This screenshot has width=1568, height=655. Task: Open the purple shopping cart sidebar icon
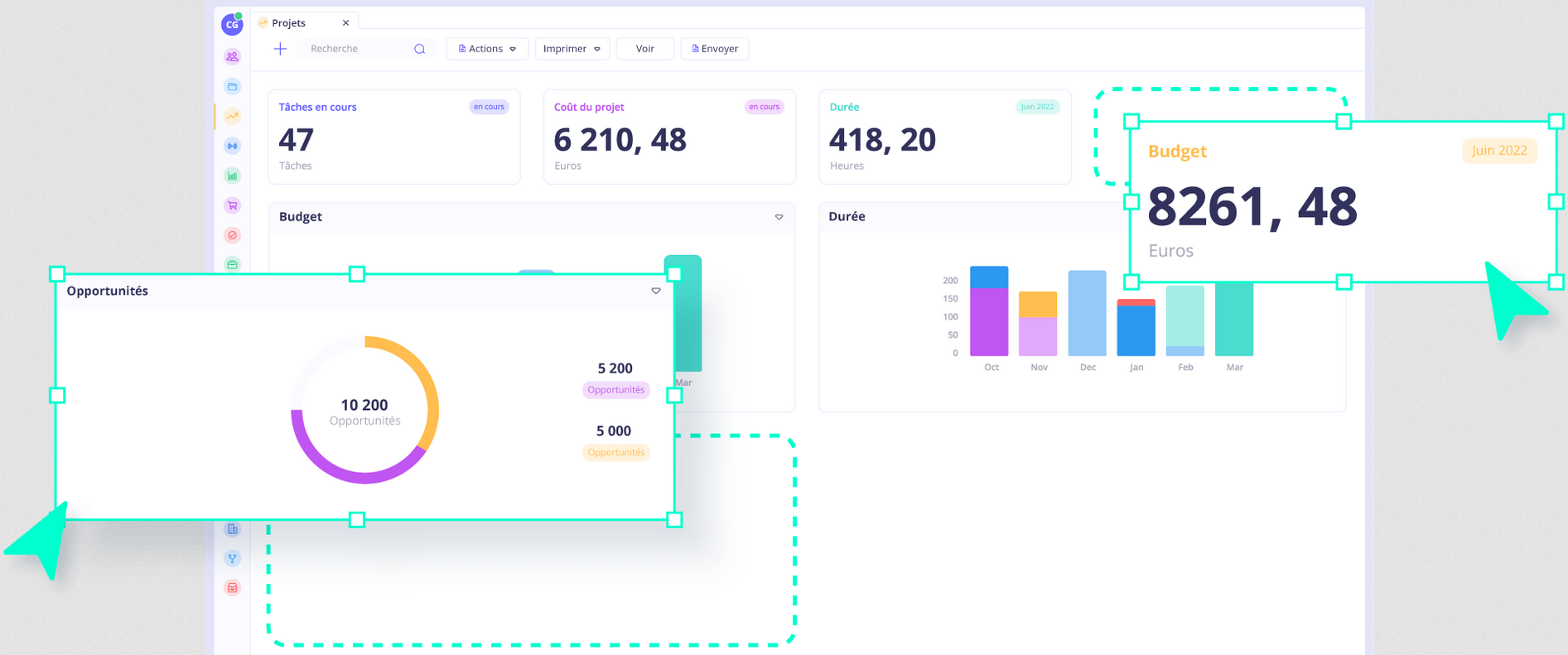(x=232, y=205)
